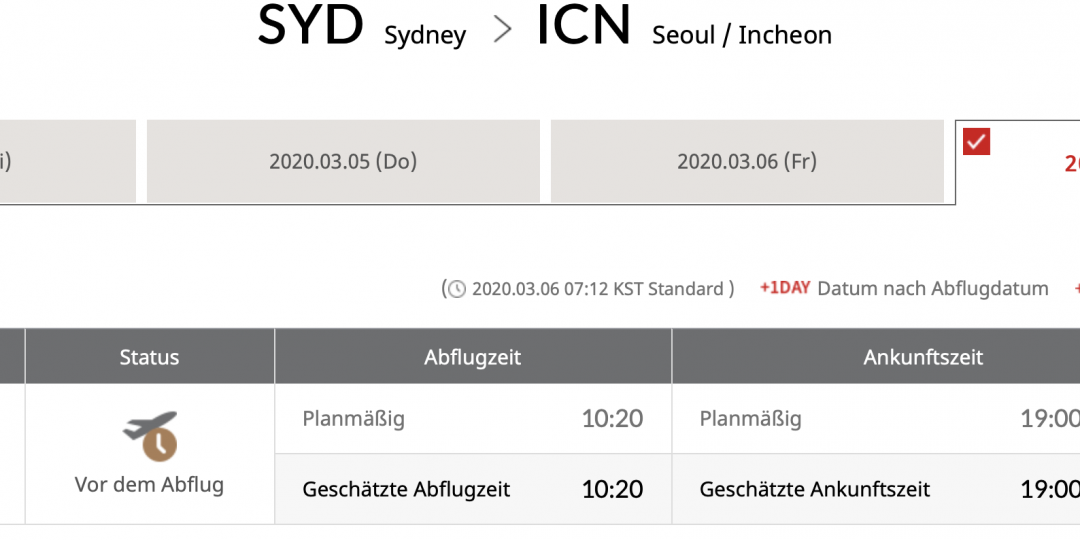Open the partially visible date tab ending in "i)"
The image size is (1080, 540).
tap(68, 161)
